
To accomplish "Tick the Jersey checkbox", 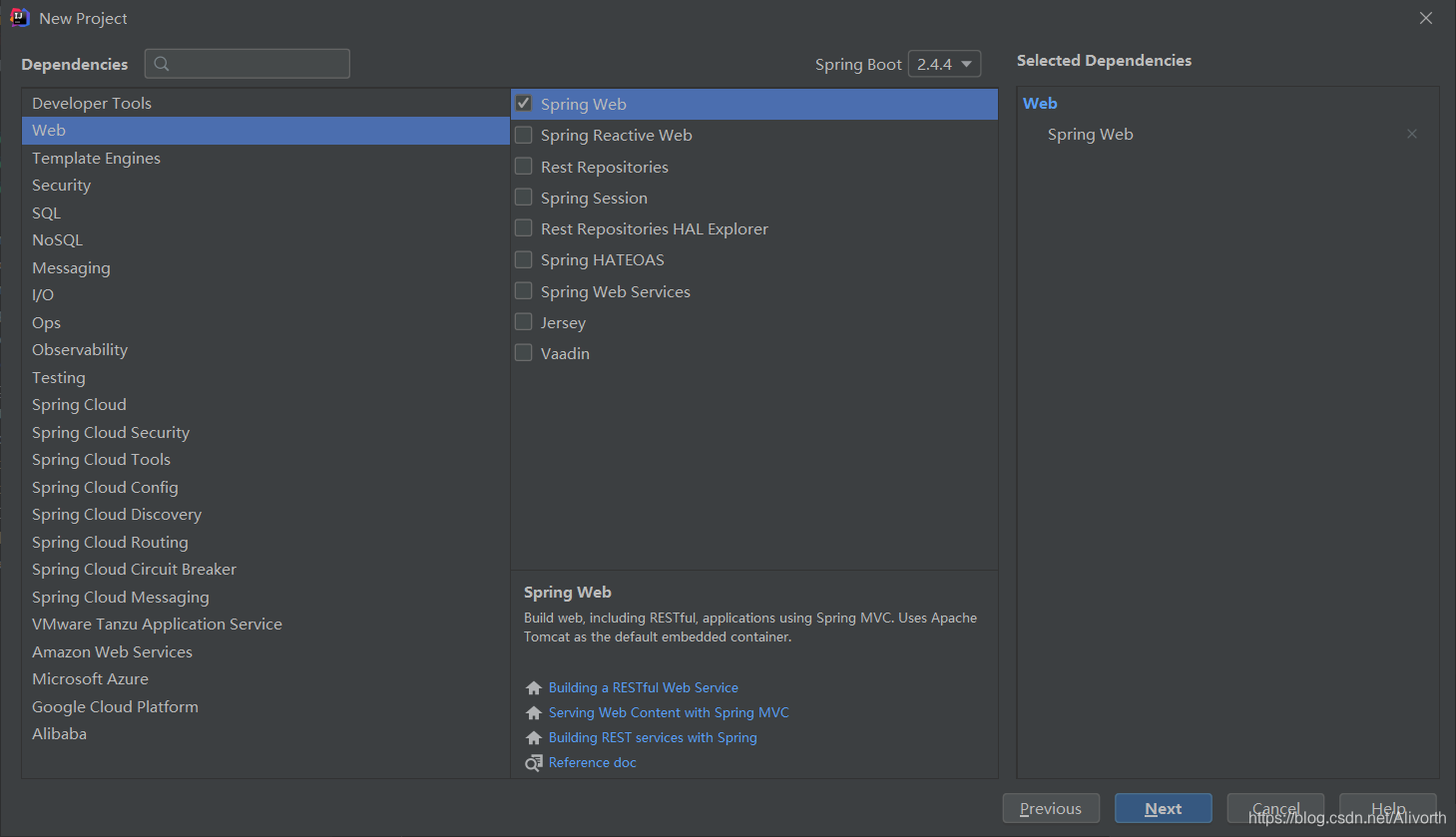I will pyautogui.click(x=523, y=321).
